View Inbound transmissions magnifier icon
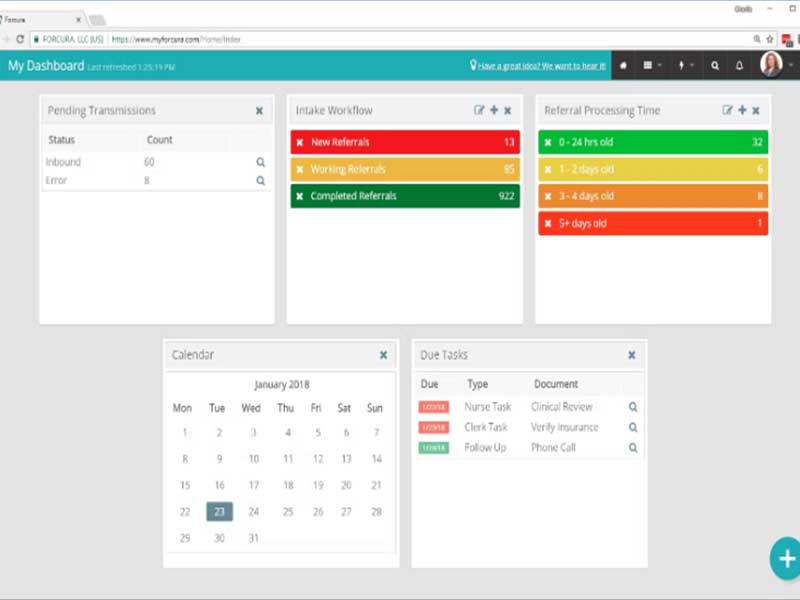 [x=261, y=162]
